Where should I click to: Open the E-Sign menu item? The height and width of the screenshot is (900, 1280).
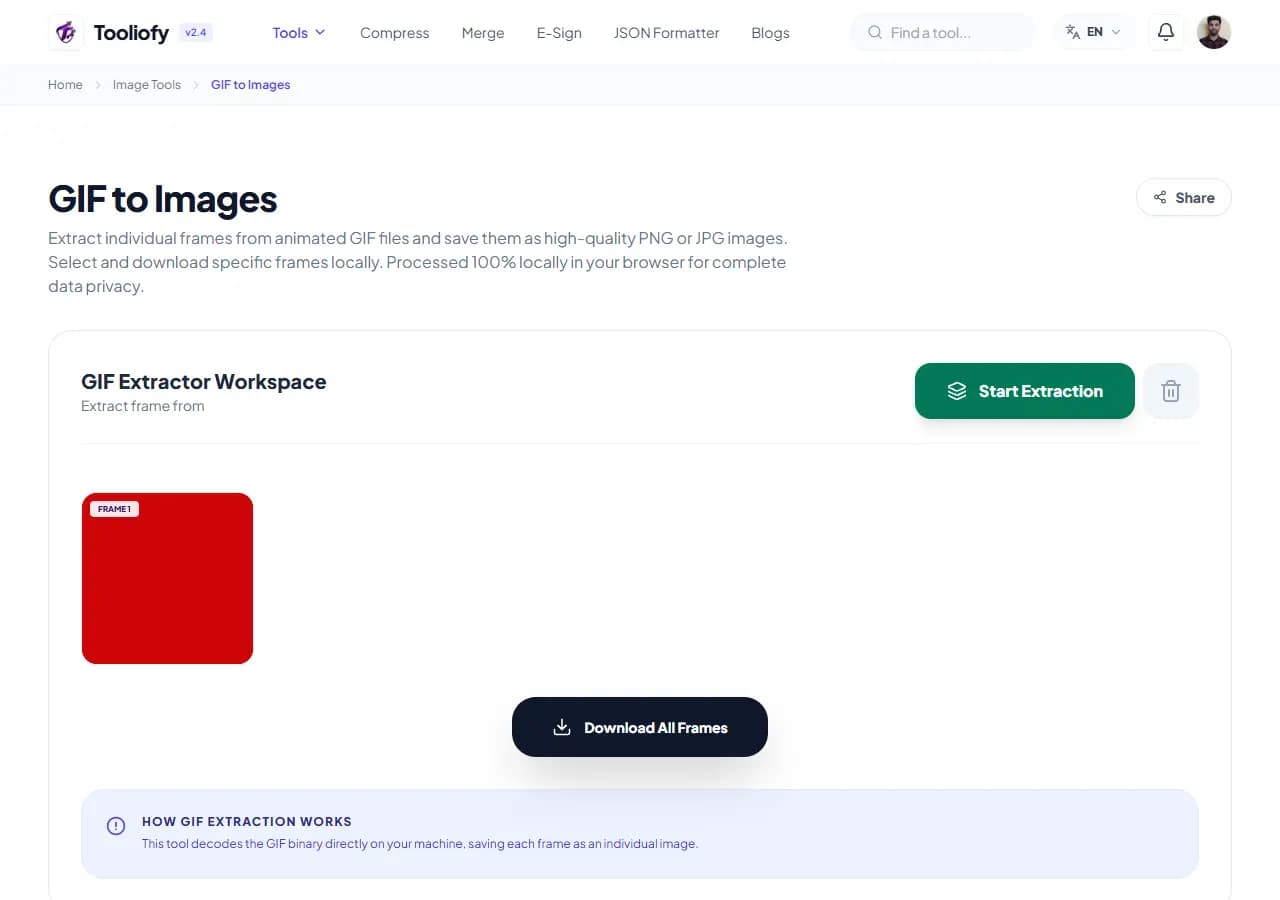[x=559, y=33]
